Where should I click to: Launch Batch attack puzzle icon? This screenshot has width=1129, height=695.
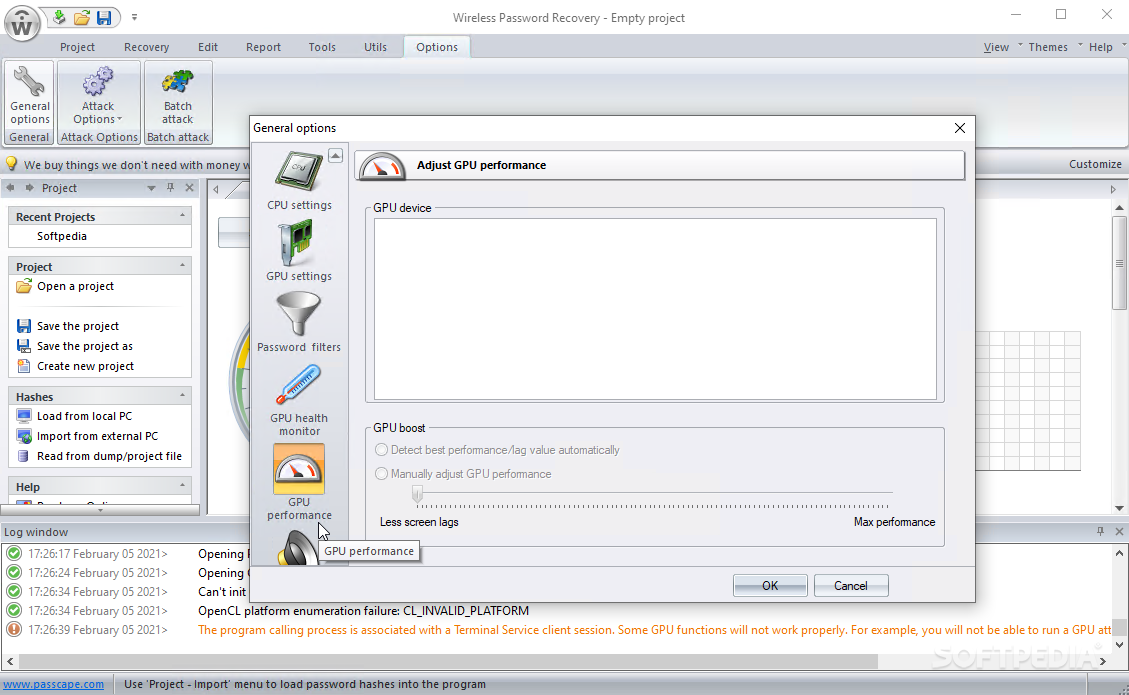(177, 81)
